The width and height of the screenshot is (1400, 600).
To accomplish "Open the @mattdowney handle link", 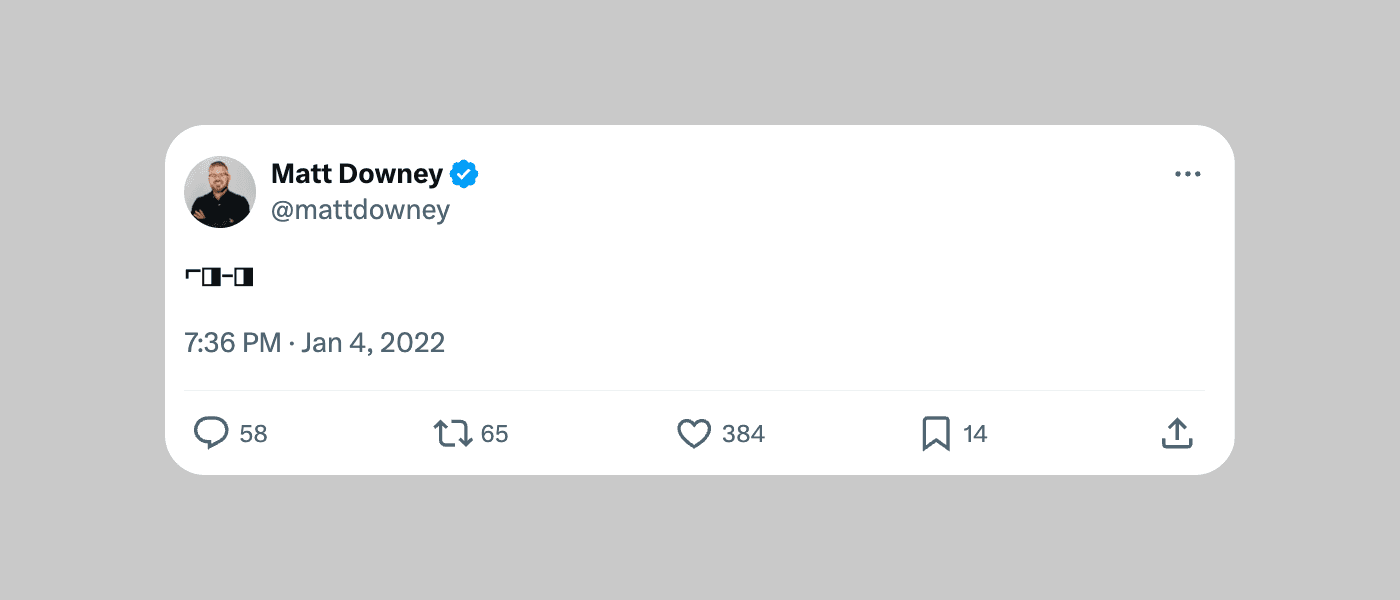I will 360,210.
